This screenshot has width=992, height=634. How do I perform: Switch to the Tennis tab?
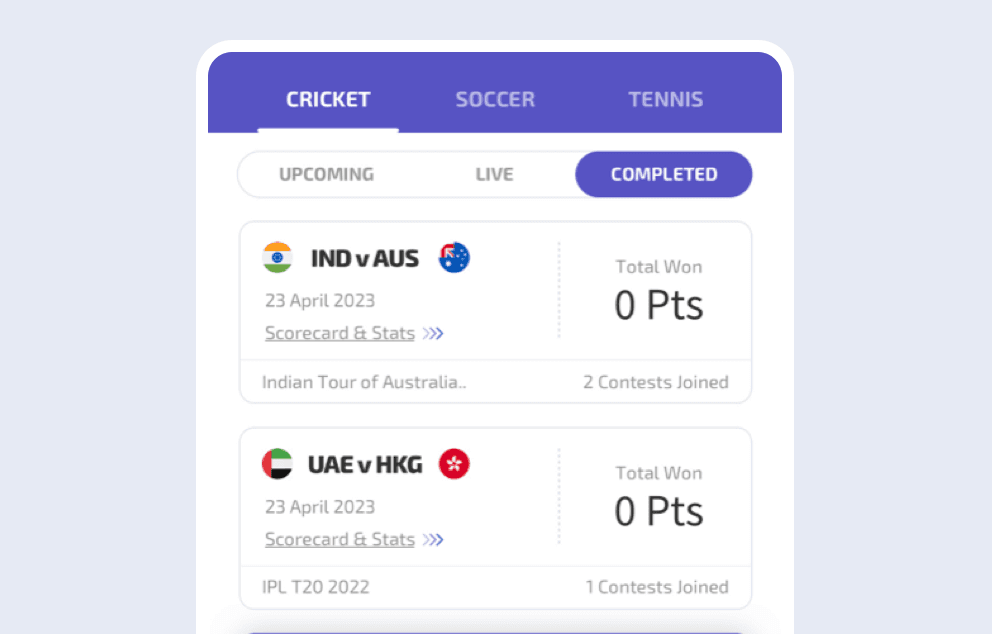[x=665, y=98]
